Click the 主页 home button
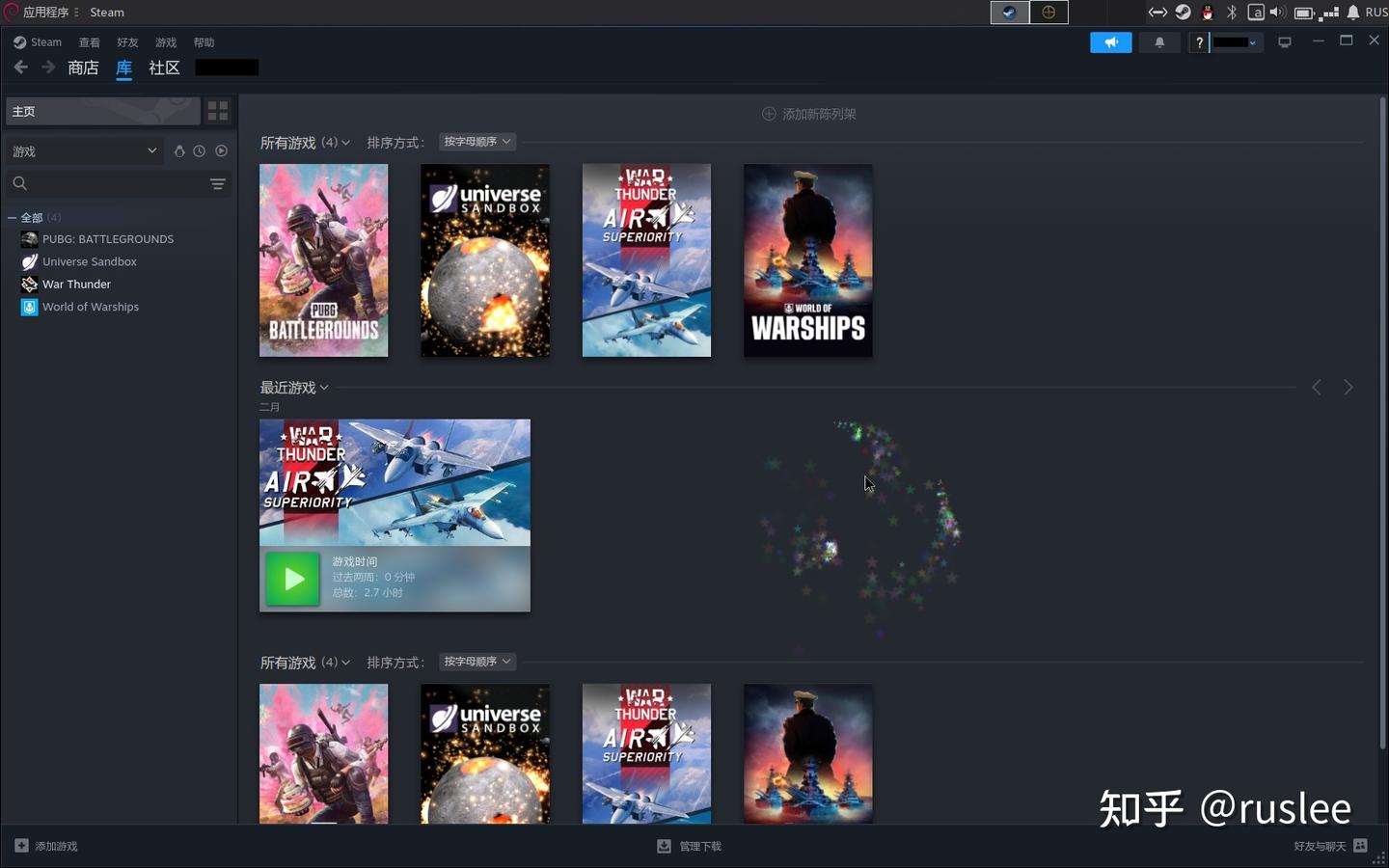 103,111
